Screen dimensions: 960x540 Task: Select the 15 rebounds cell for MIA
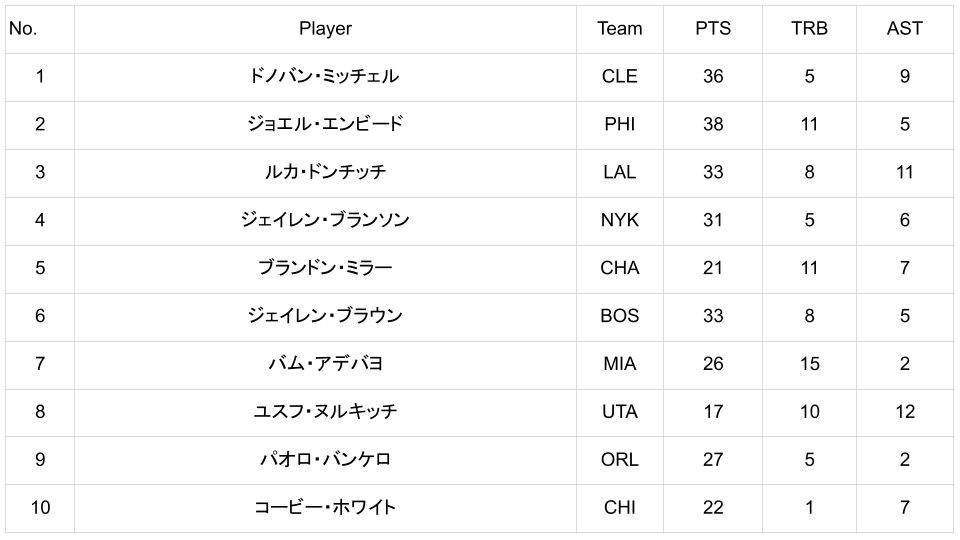pyautogui.click(x=809, y=364)
